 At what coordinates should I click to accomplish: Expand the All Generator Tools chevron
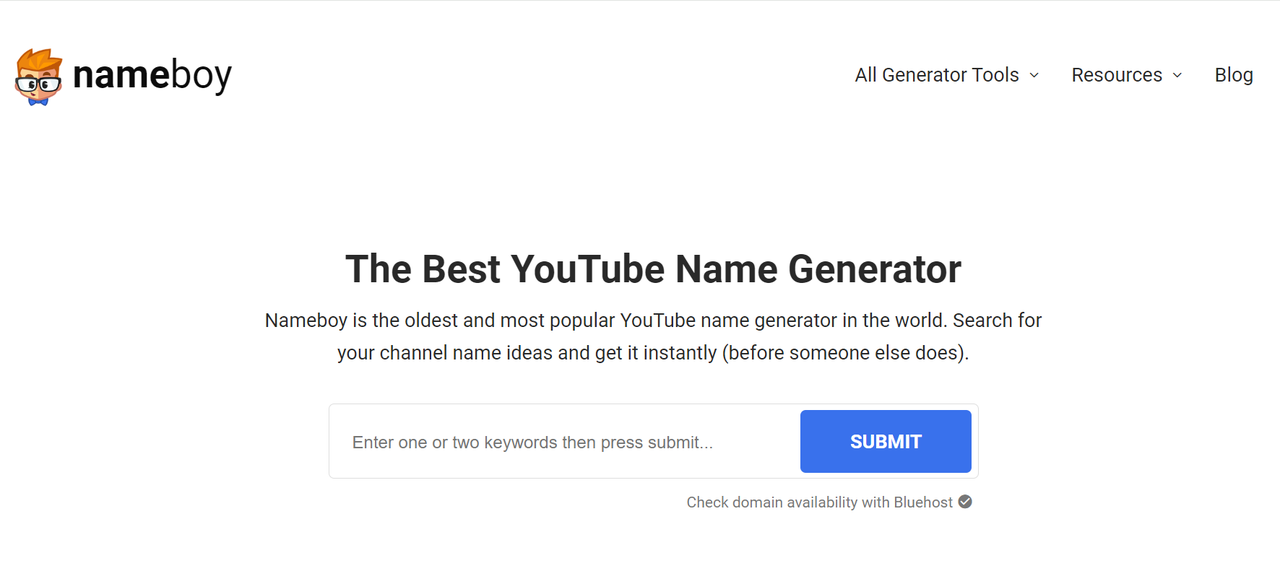click(x=1034, y=75)
